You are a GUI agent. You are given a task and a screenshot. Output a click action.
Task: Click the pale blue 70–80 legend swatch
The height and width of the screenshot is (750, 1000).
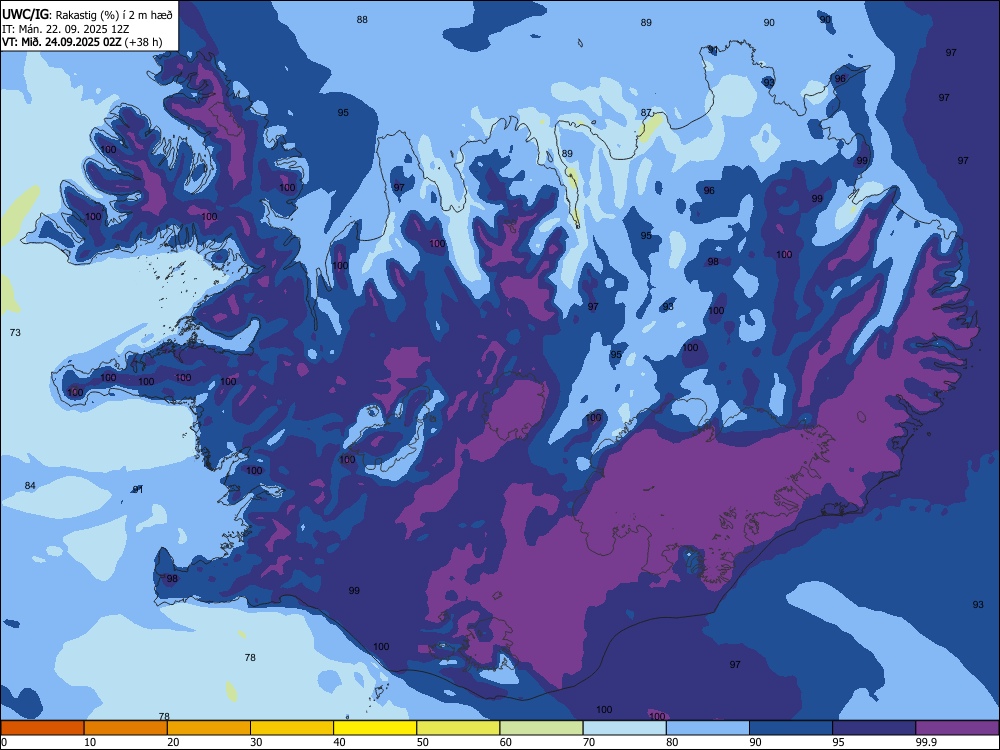click(x=624, y=728)
